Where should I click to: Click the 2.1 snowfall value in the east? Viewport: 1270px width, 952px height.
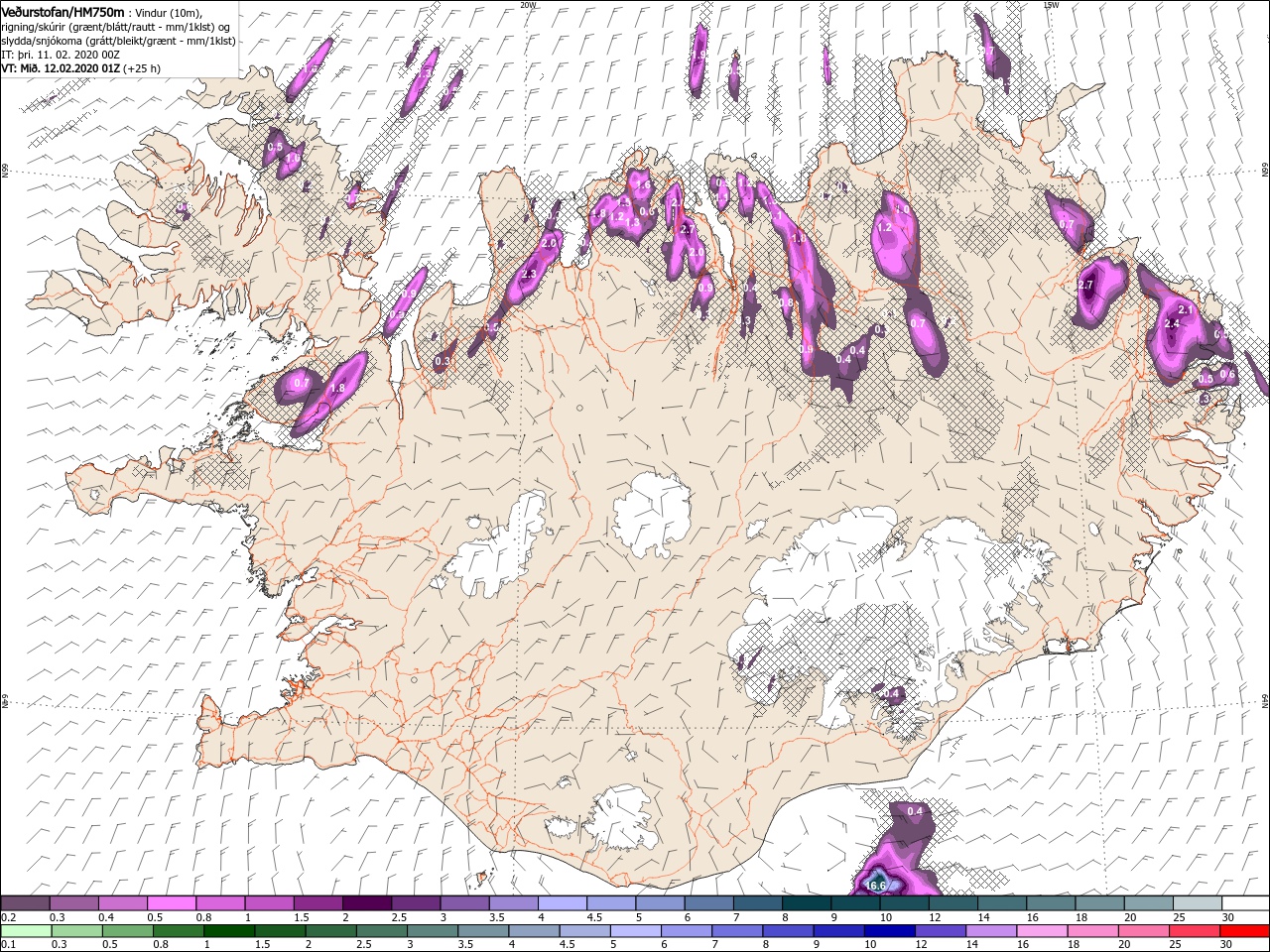point(1185,310)
